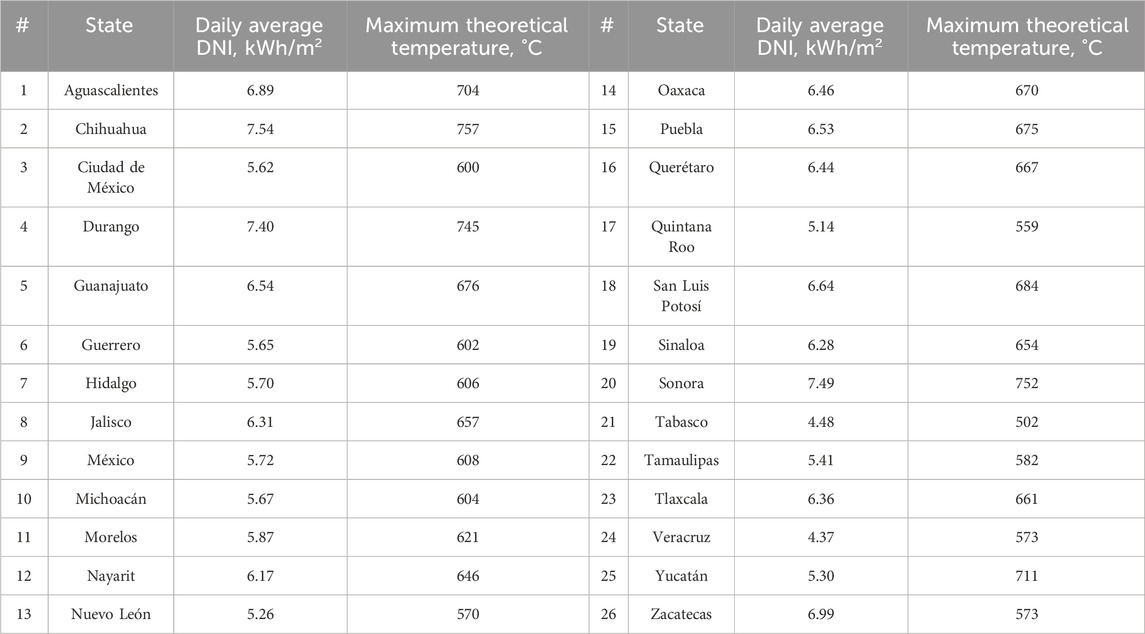Image resolution: width=1145 pixels, height=634 pixels.
Task: Select the Michoacán state cell
Action: [x=110, y=499]
